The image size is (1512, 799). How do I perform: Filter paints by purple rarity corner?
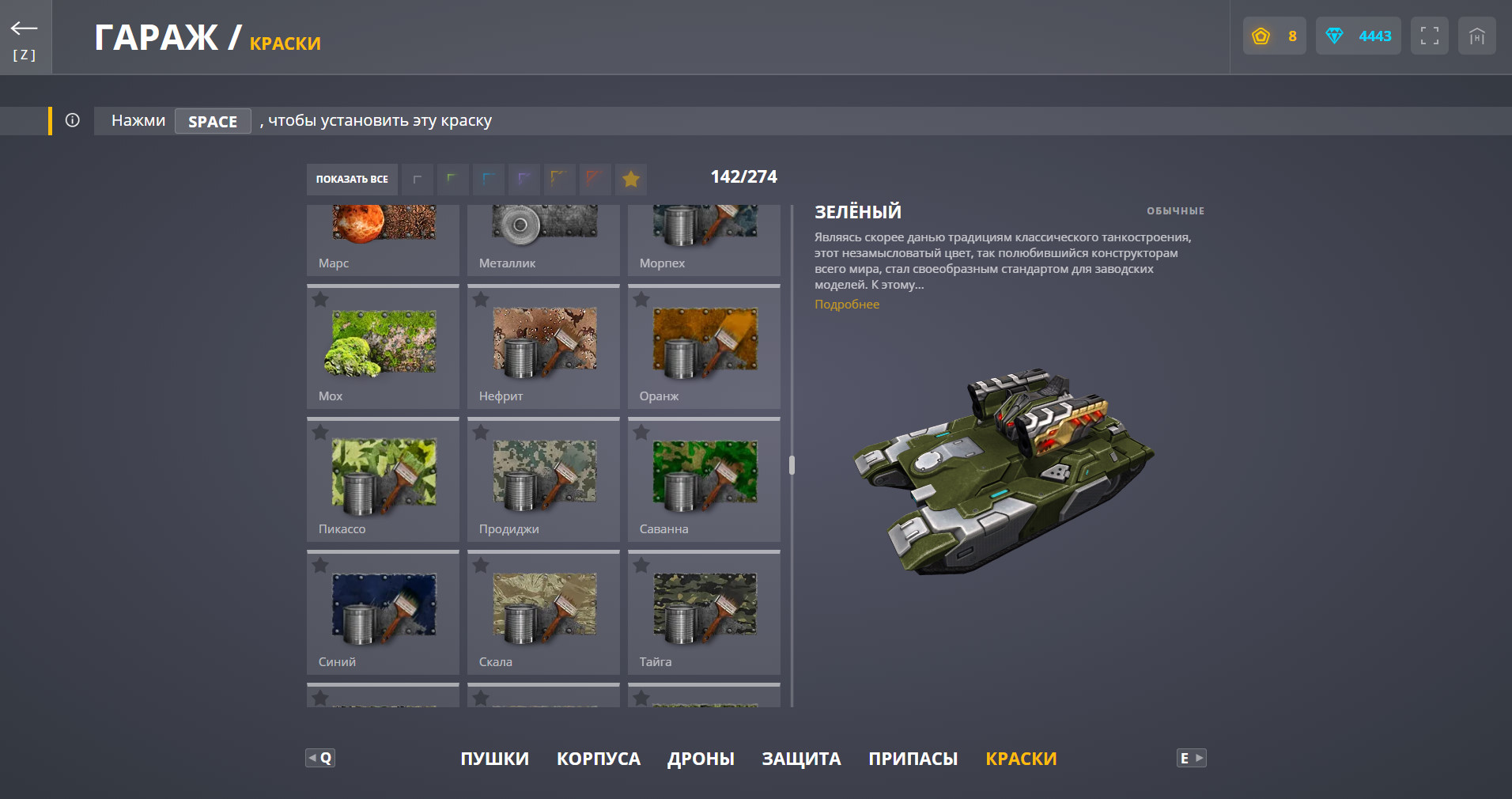[524, 180]
